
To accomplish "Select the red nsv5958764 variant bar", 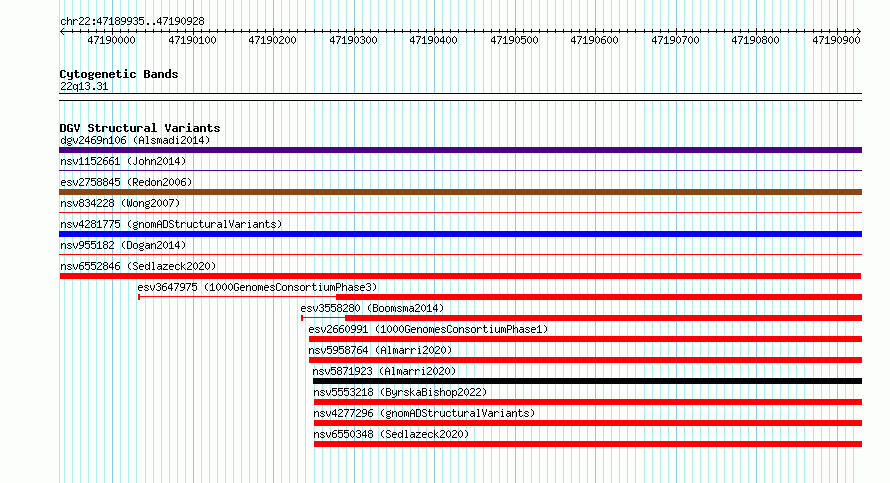I will (x=585, y=360).
